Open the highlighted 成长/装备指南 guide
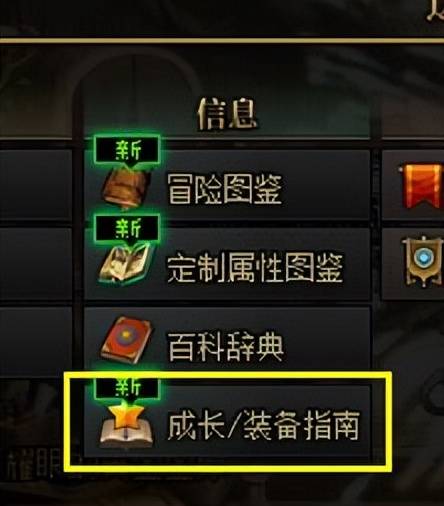The height and width of the screenshot is (506, 444). point(227,421)
